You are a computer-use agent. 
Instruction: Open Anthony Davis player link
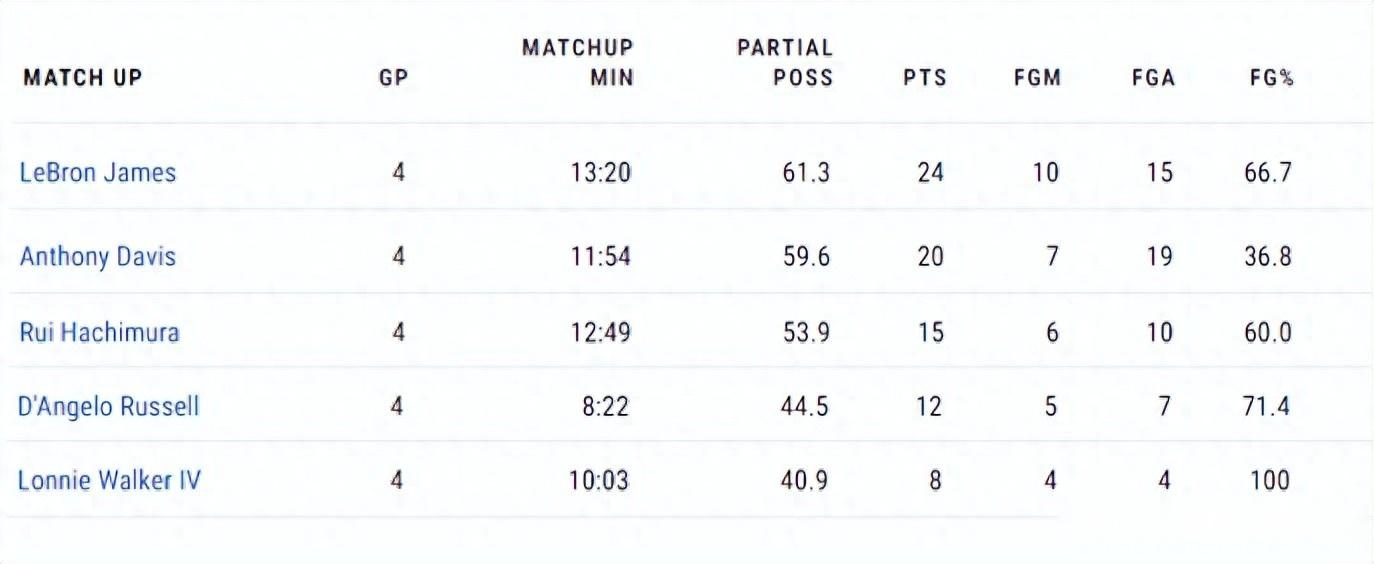pos(98,257)
